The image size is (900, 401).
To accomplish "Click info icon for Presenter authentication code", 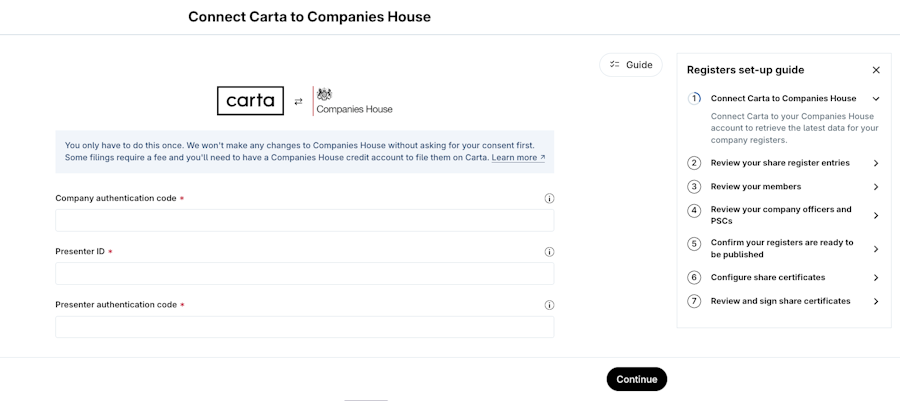I will [549, 305].
